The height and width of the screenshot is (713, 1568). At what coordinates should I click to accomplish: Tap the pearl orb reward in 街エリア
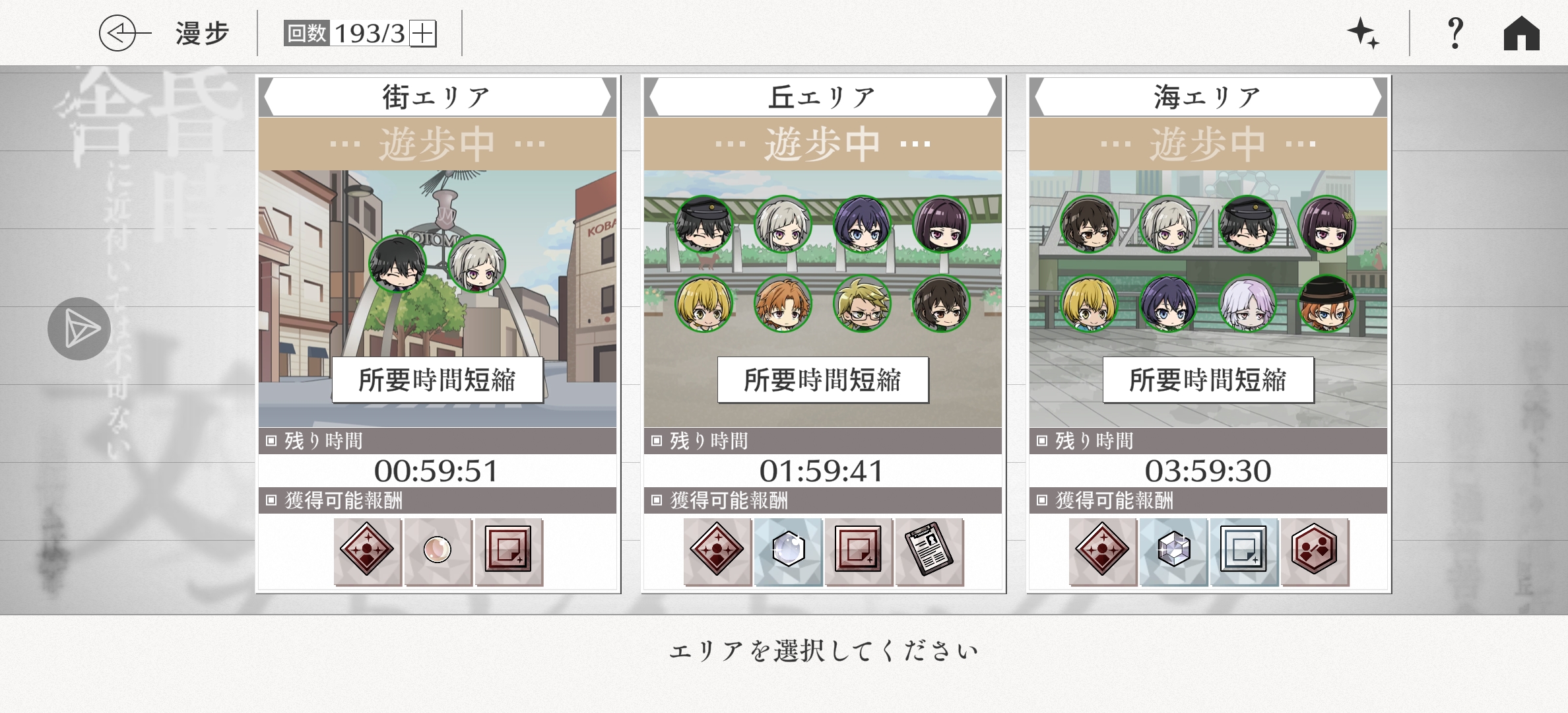point(438,552)
